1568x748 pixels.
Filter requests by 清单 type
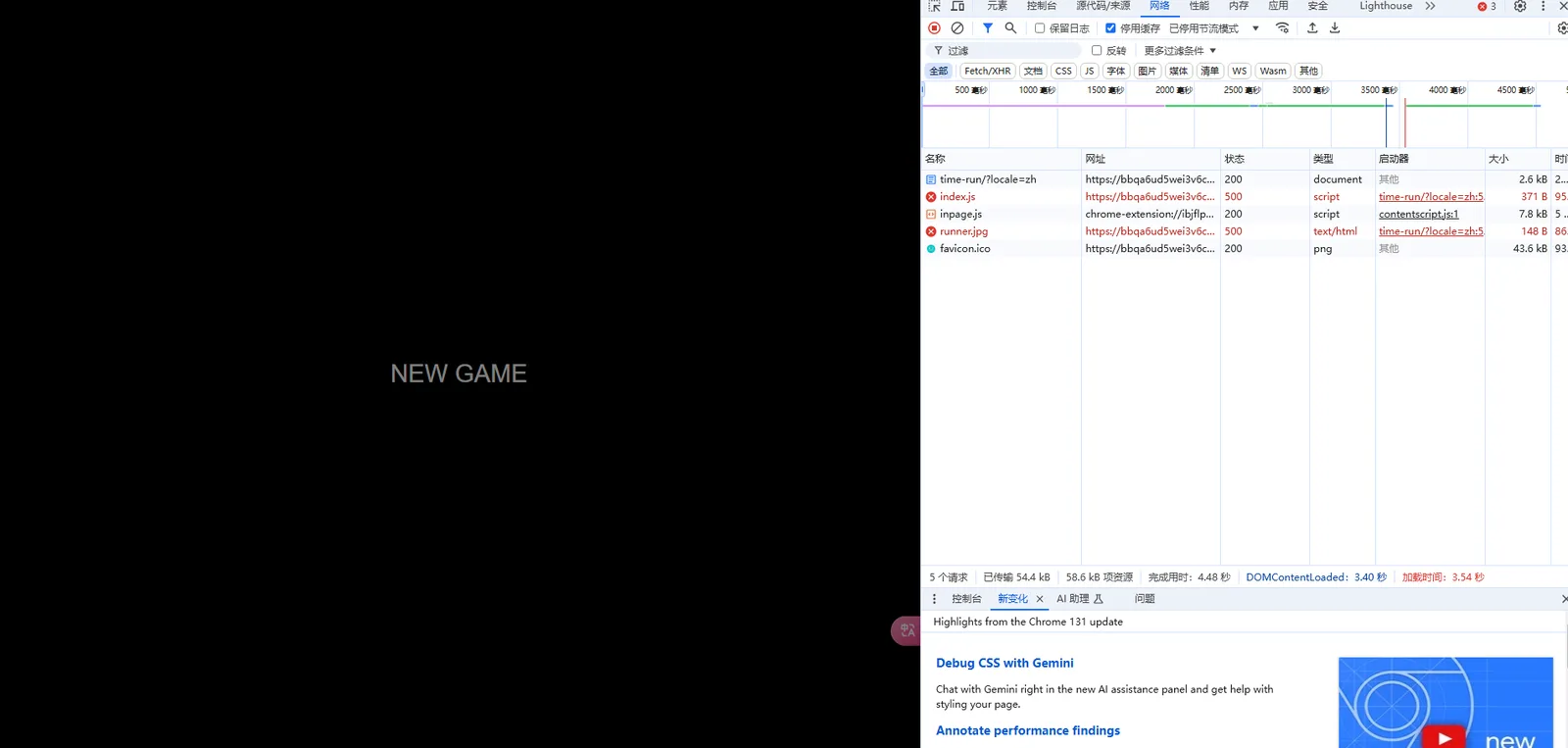coord(1209,71)
